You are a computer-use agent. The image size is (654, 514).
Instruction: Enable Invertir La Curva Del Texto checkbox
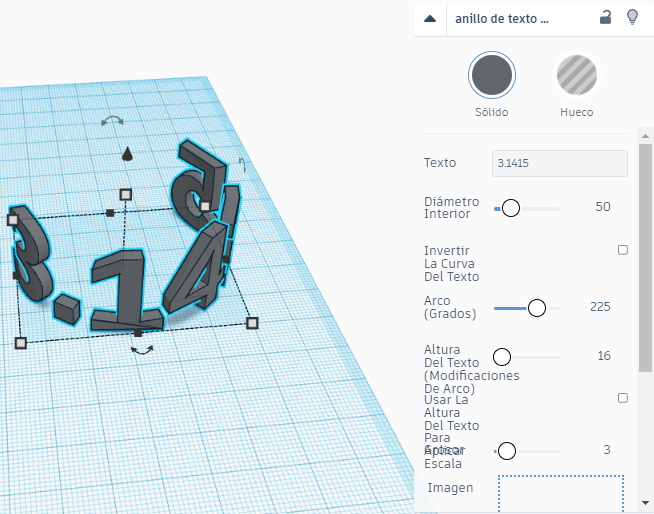(622, 250)
